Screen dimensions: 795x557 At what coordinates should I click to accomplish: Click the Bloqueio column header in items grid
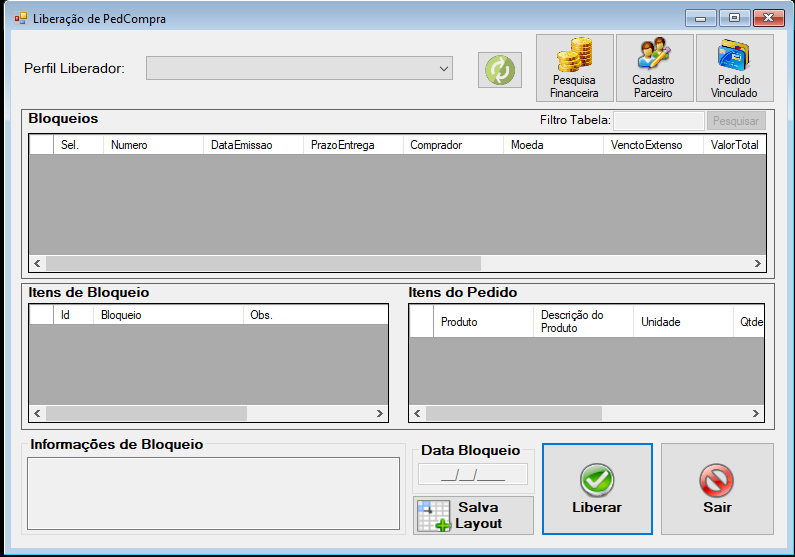click(x=168, y=315)
